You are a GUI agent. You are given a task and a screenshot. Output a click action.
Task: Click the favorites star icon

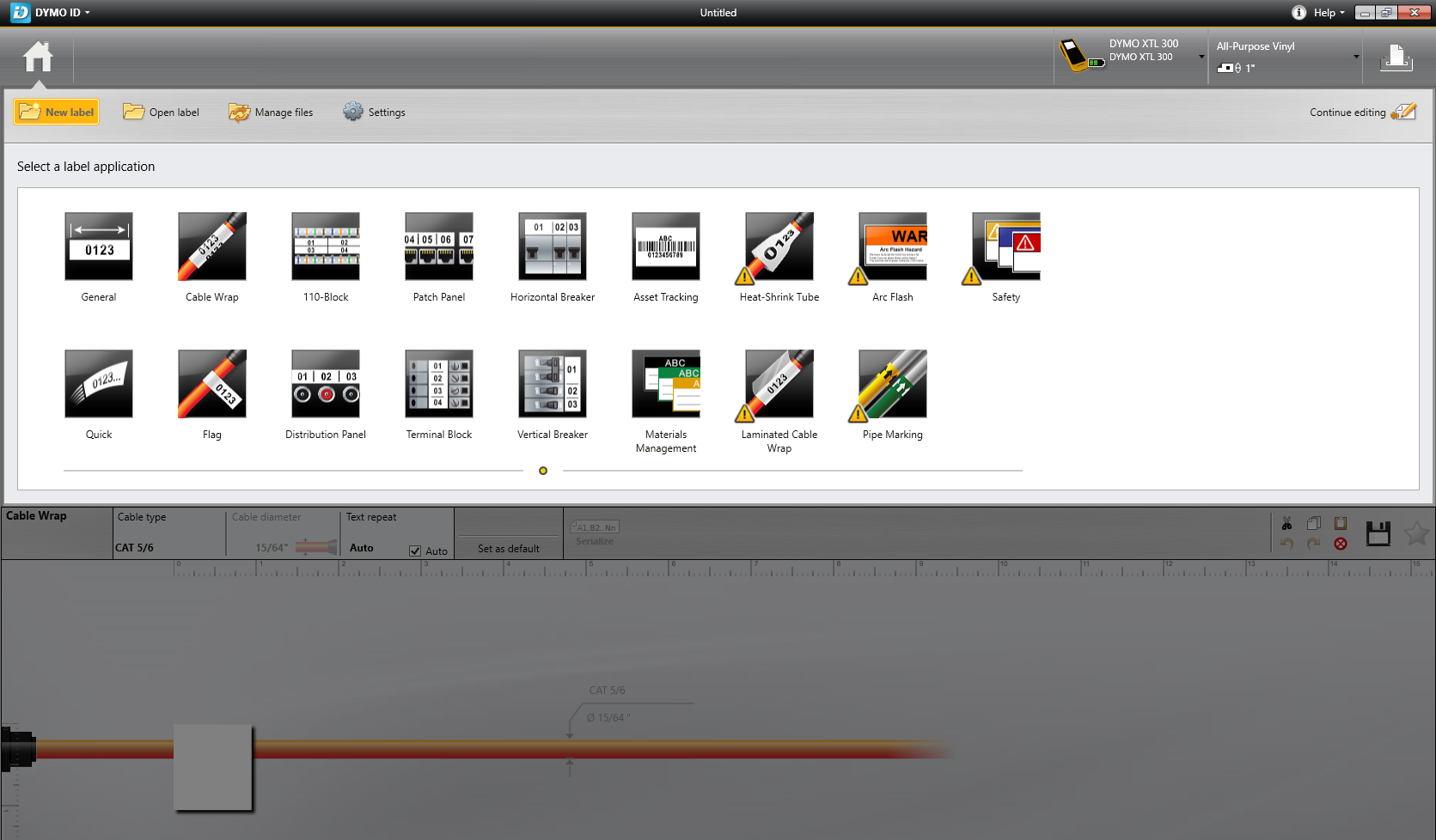tap(1416, 533)
